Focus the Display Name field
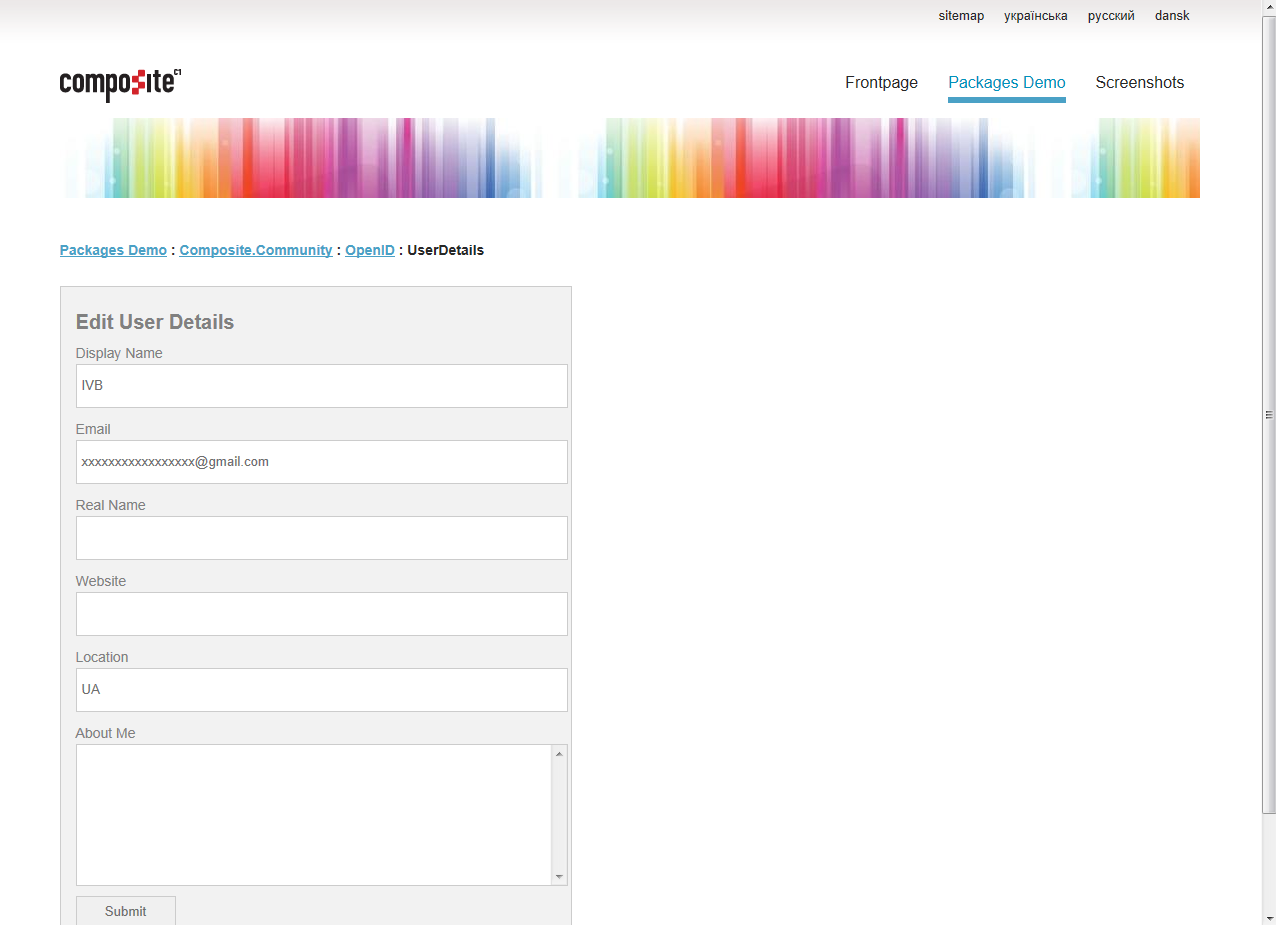 [321, 386]
